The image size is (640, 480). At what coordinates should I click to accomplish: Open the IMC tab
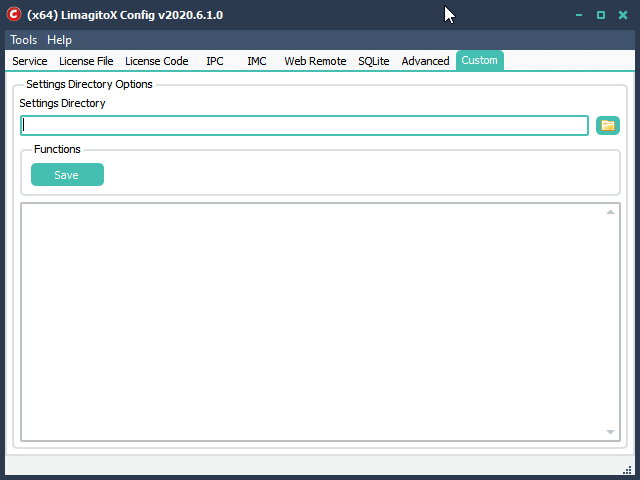click(257, 61)
